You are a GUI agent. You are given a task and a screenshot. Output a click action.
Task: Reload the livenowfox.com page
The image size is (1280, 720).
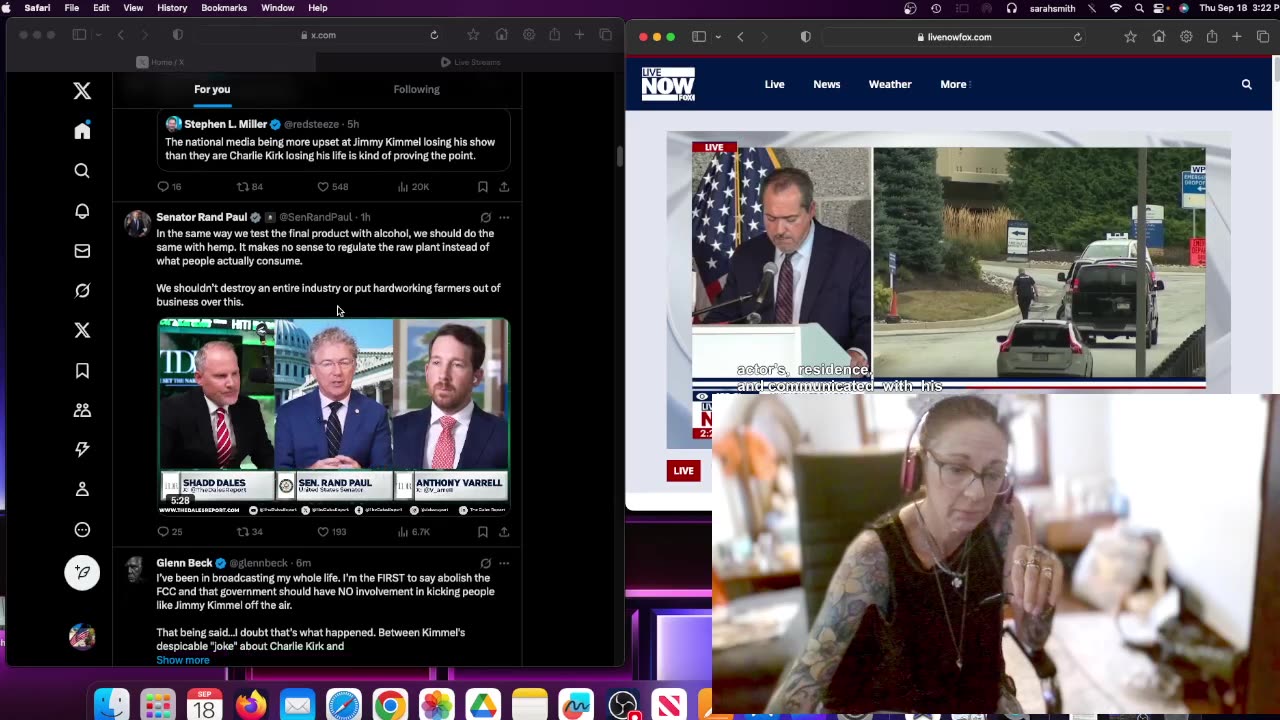(1077, 37)
